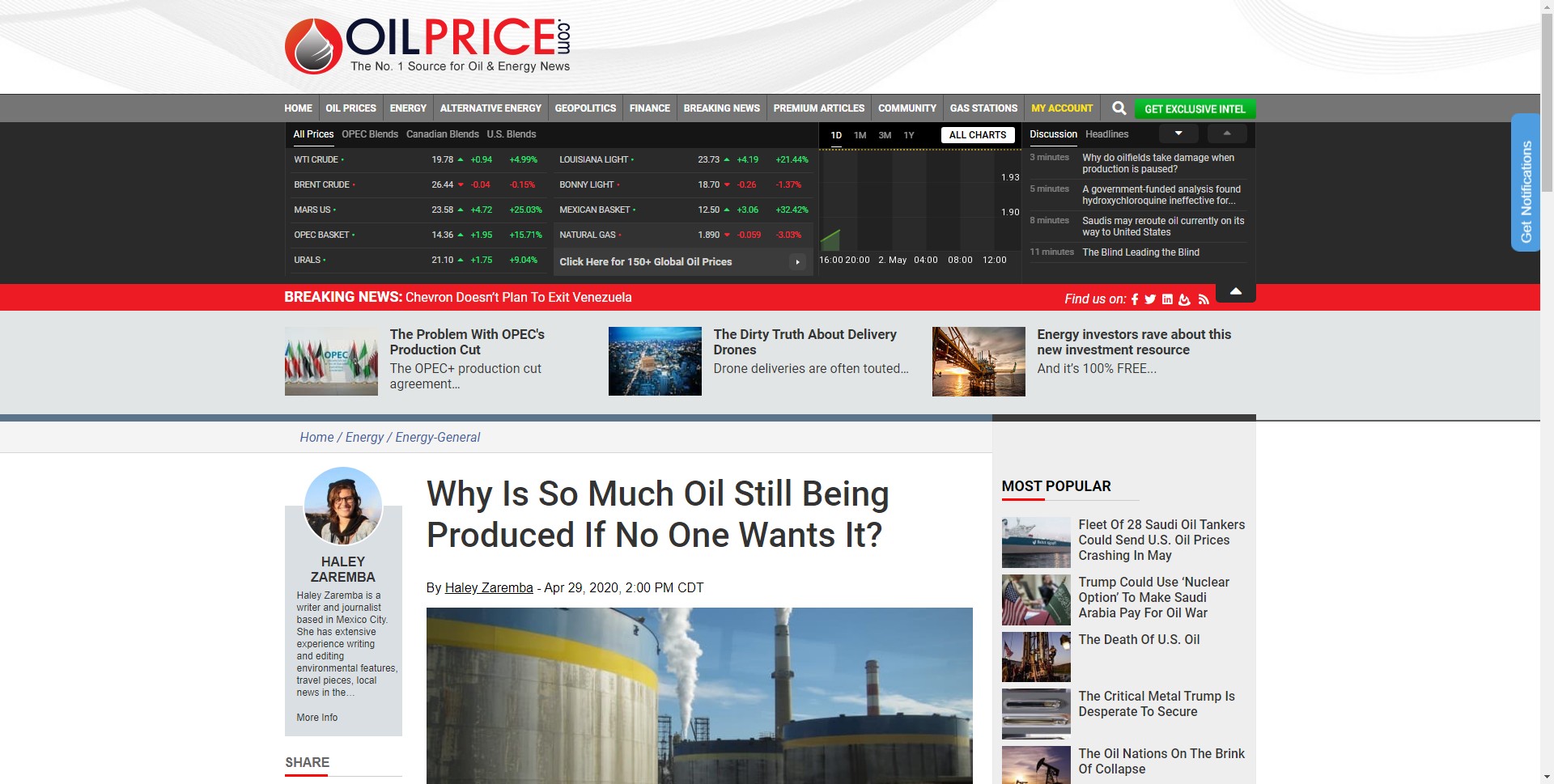Open the Finance menu
This screenshot has height=784, width=1554.
(x=650, y=108)
